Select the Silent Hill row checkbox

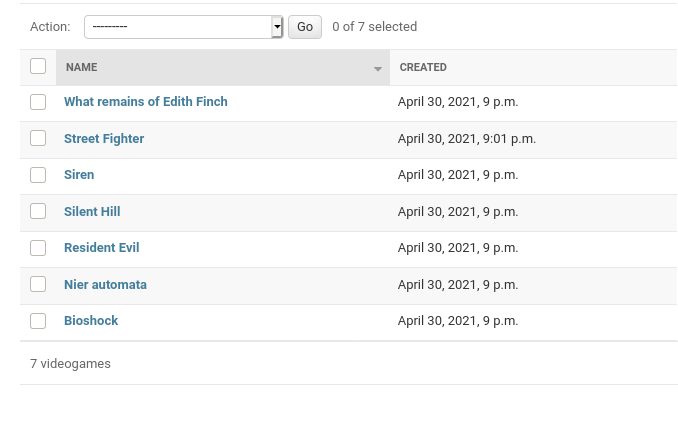[38, 212]
